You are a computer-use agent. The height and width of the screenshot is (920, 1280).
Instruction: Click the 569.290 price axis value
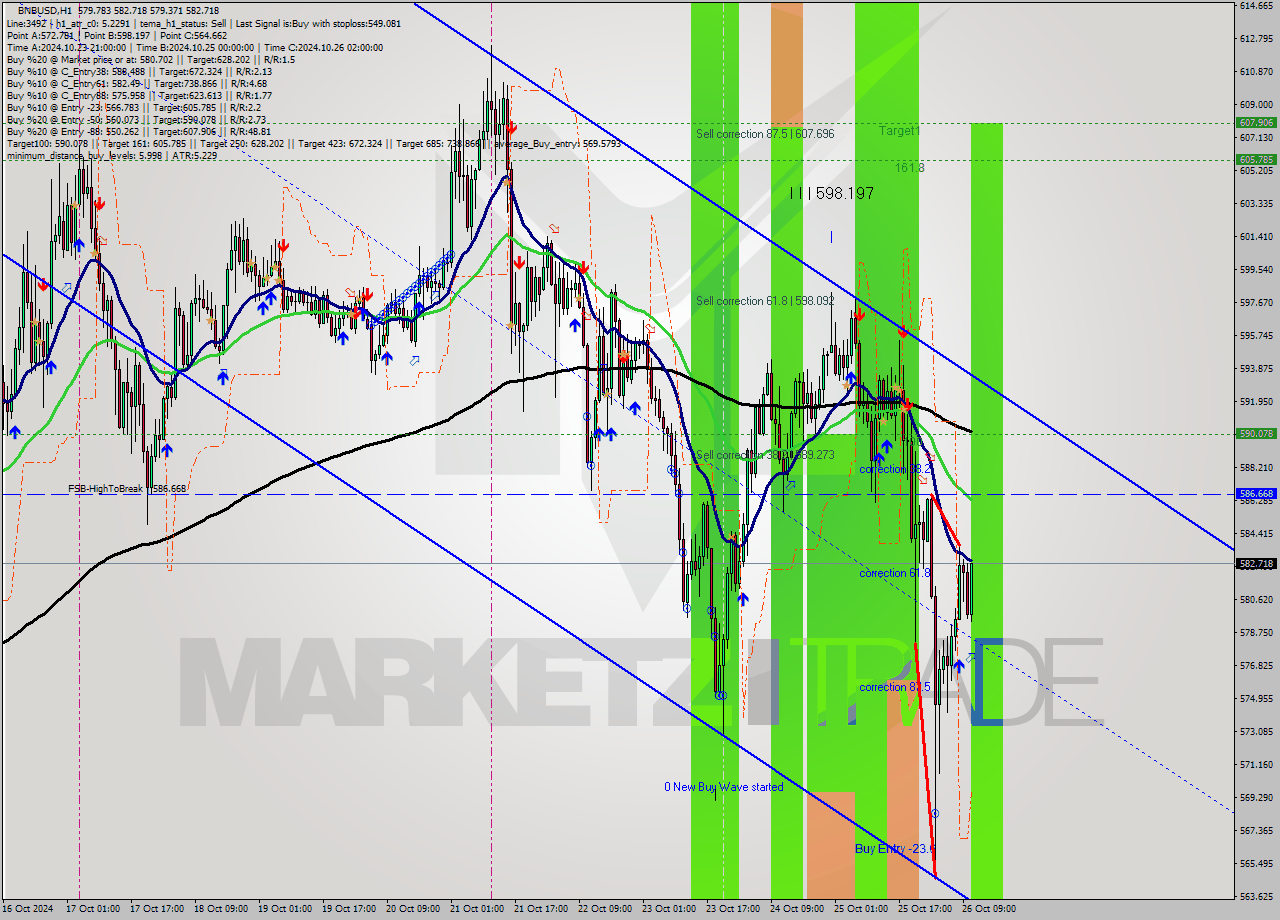(x=1256, y=797)
